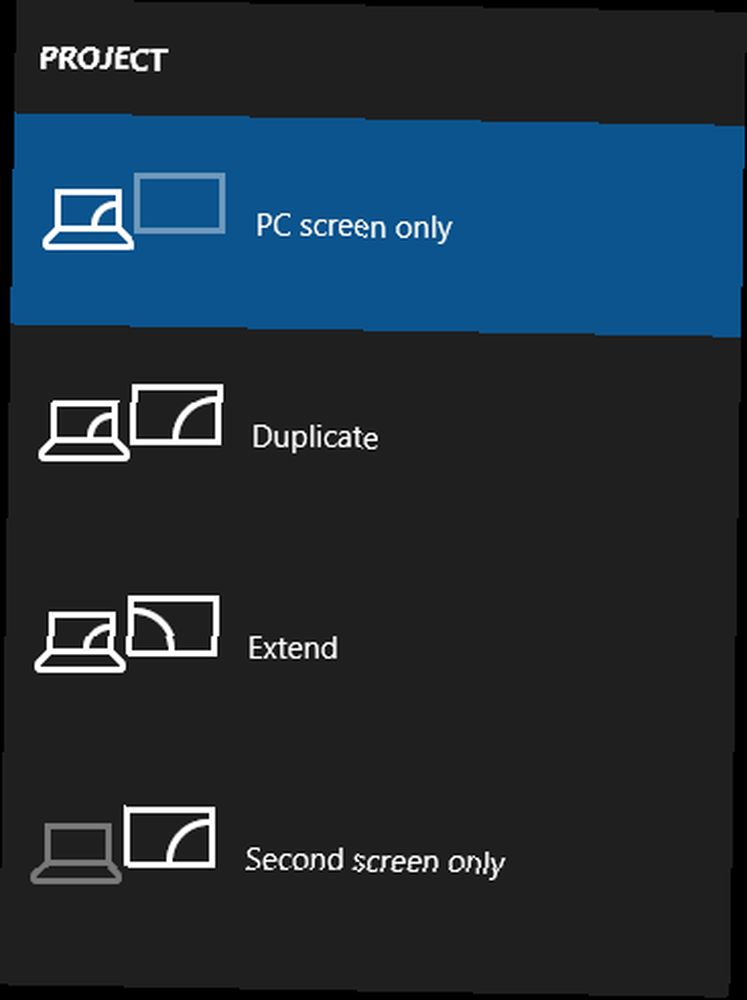Choose the Duplicate display mode
This screenshot has height=1000, width=747.
point(373,437)
